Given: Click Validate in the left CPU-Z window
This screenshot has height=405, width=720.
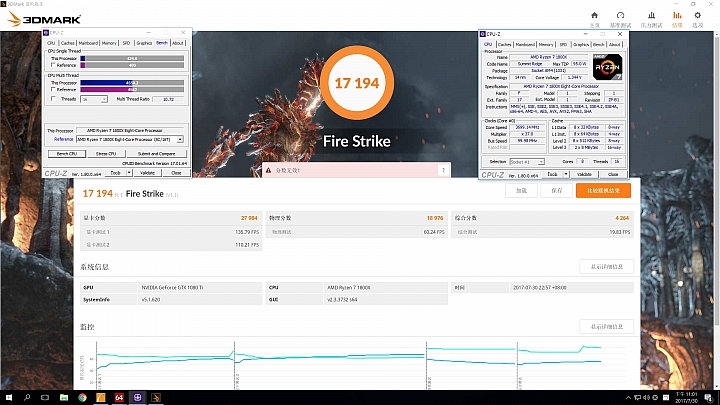Looking at the screenshot, I should pos(147,173).
